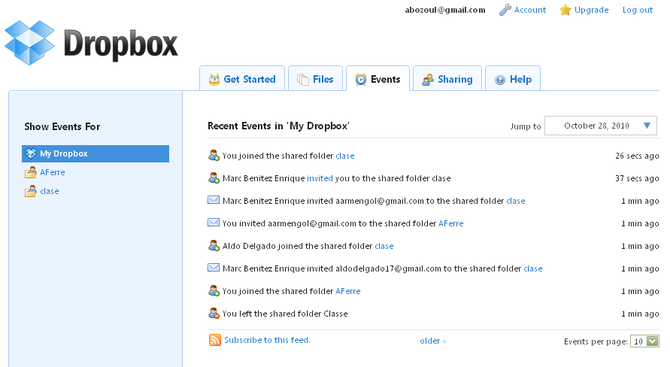
Task: Click the abozoul@gmail.com account email
Action: pyautogui.click(x=445, y=10)
